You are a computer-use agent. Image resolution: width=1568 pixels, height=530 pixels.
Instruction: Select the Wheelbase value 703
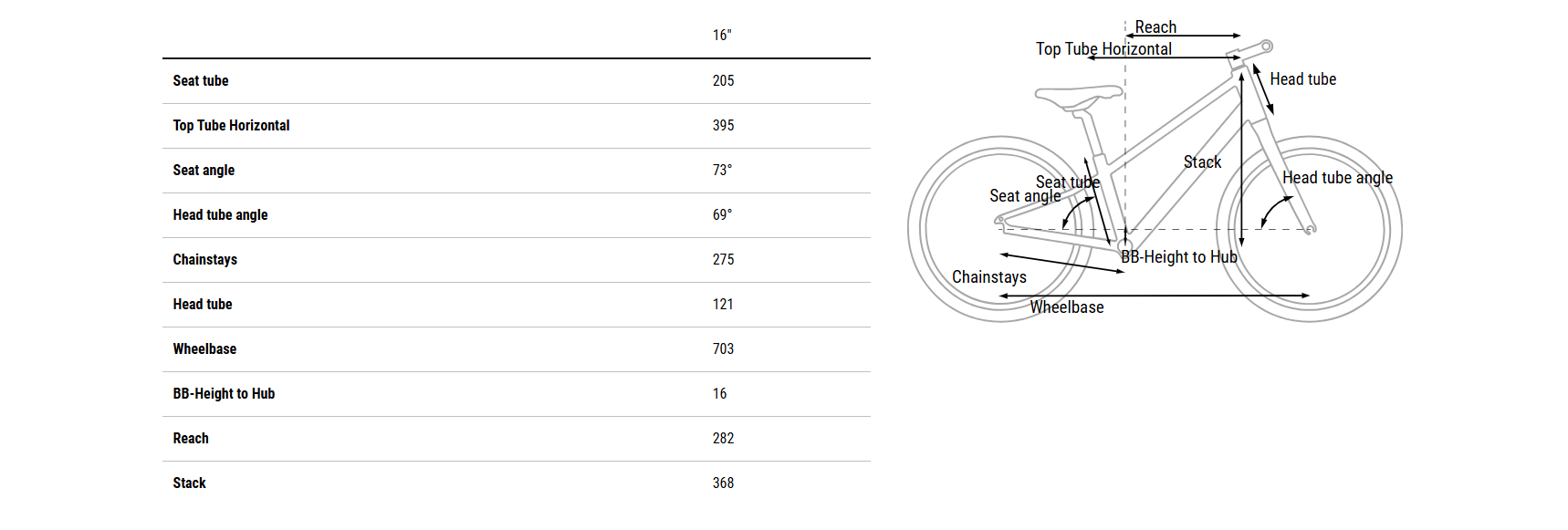pos(723,349)
